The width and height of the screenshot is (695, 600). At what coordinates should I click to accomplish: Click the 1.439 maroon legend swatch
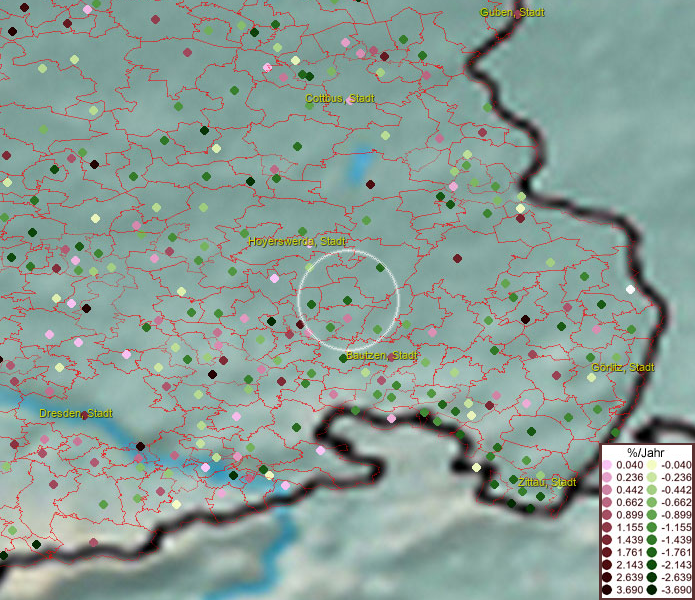607,540
